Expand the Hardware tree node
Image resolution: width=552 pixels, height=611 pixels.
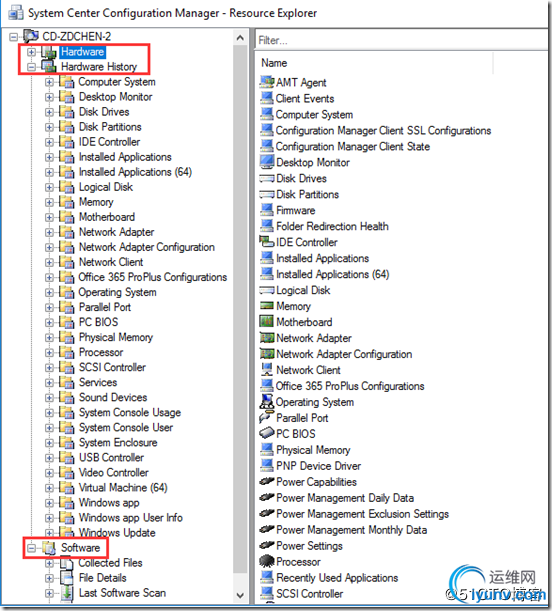coord(31,52)
